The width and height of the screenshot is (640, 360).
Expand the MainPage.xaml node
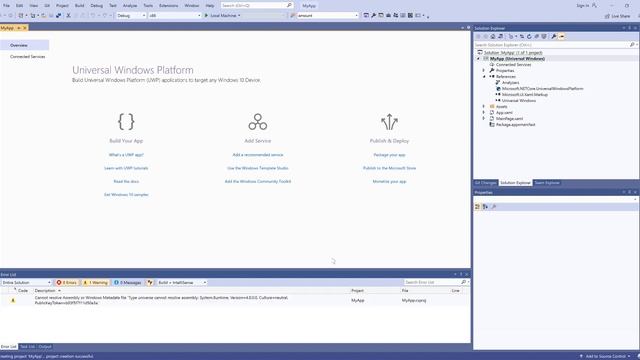(x=484, y=118)
